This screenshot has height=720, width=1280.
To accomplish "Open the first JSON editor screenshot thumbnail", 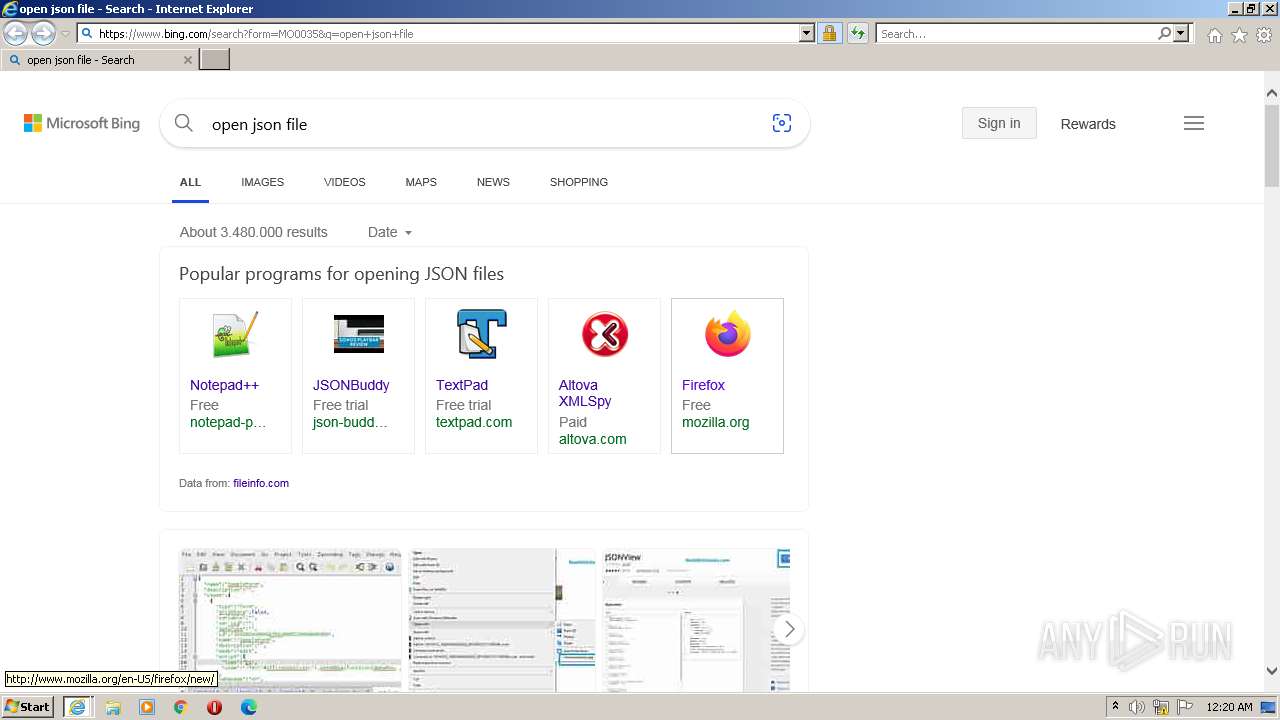I will pyautogui.click(x=290, y=620).
